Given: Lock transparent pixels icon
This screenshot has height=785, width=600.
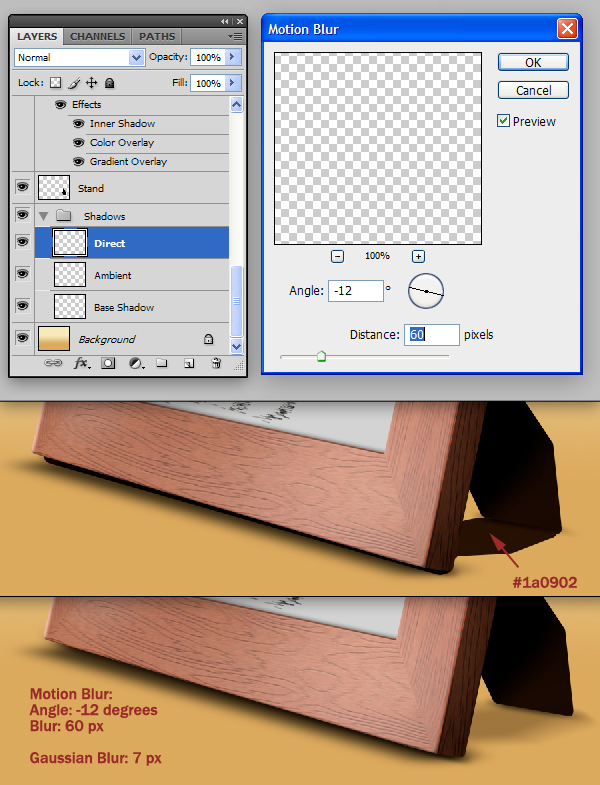Looking at the screenshot, I should pyautogui.click(x=55, y=83).
